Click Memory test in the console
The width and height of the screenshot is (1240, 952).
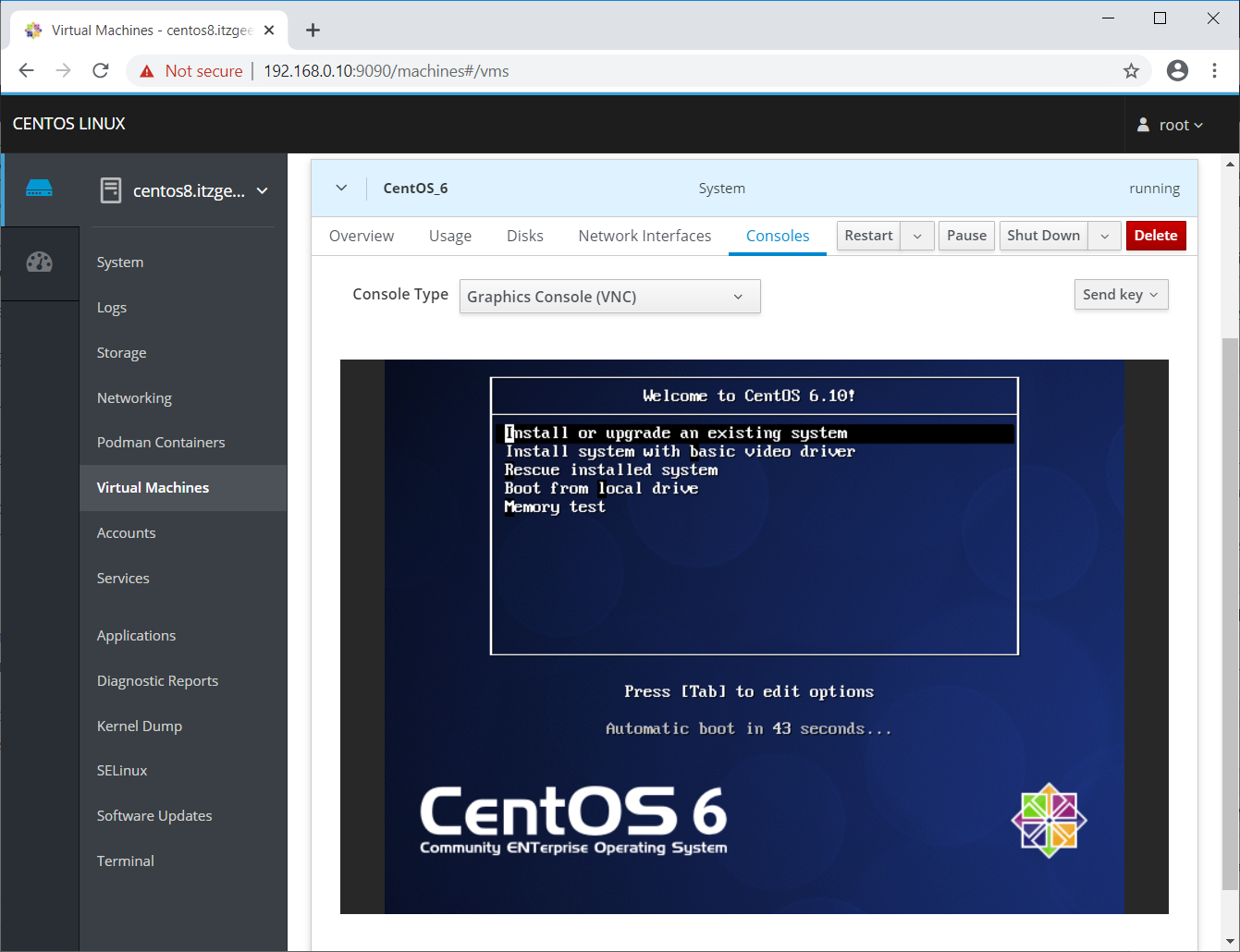[x=555, y=507]
